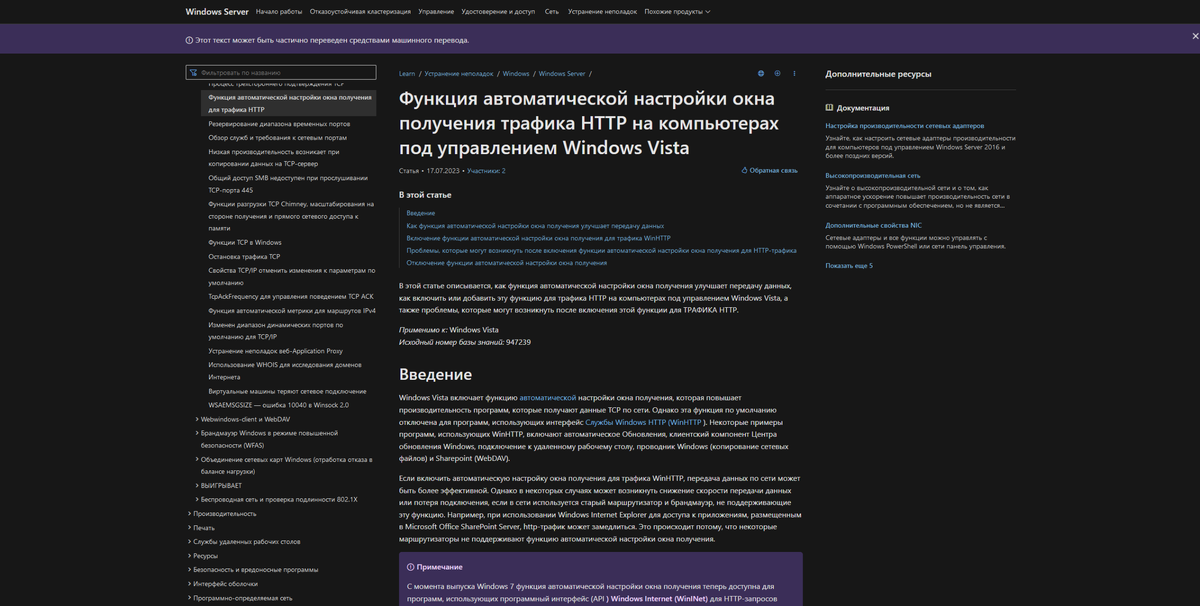Expand Брандмауэр Windows в режиме повышенной node
Image resolution: width=1200 pixels, height=606 pixels.
click(197, 433)
